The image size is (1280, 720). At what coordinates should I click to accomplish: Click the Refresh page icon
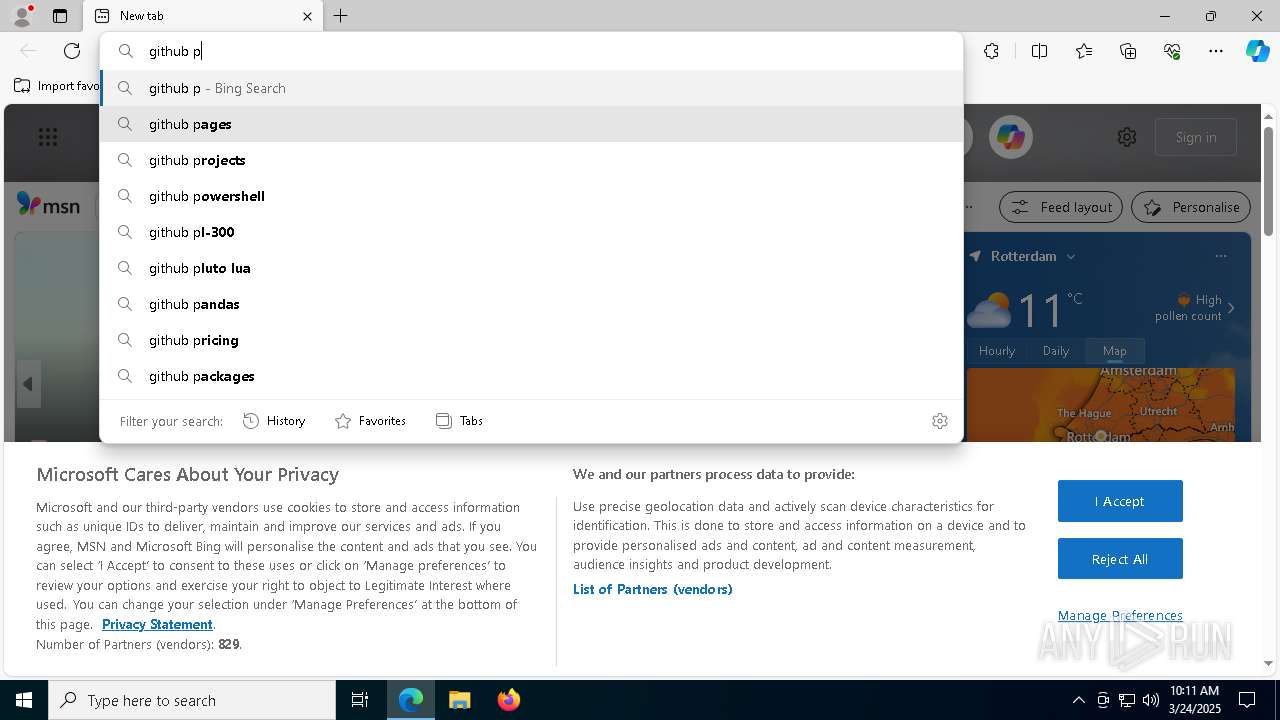click(72, 51)
